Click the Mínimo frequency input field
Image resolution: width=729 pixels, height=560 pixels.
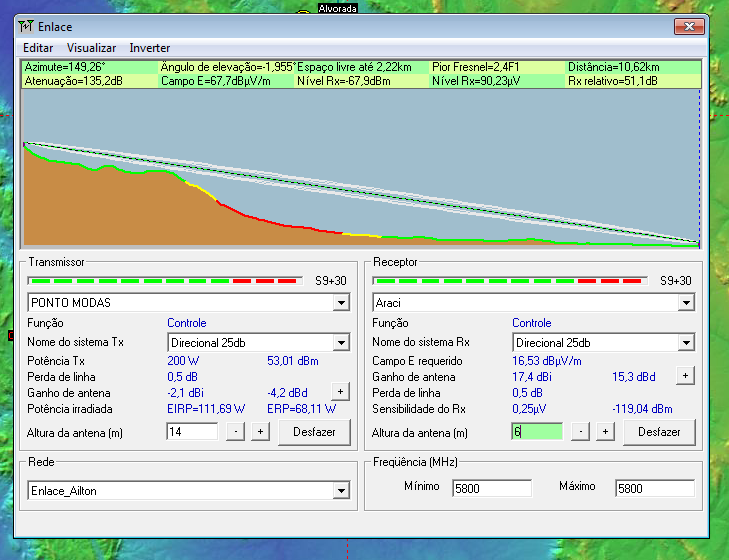click(x=491, y=489)
